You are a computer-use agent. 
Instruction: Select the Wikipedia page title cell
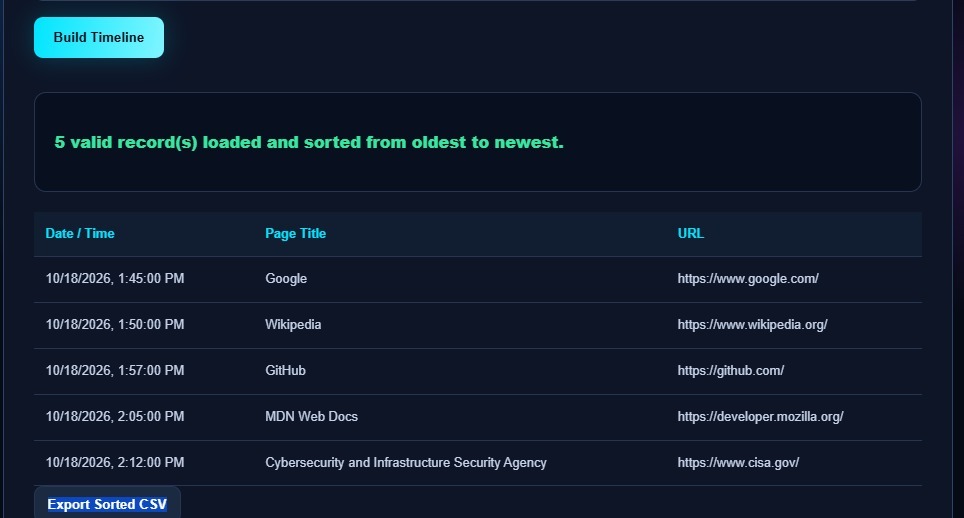pyautogui.click(x=293, y=324)
